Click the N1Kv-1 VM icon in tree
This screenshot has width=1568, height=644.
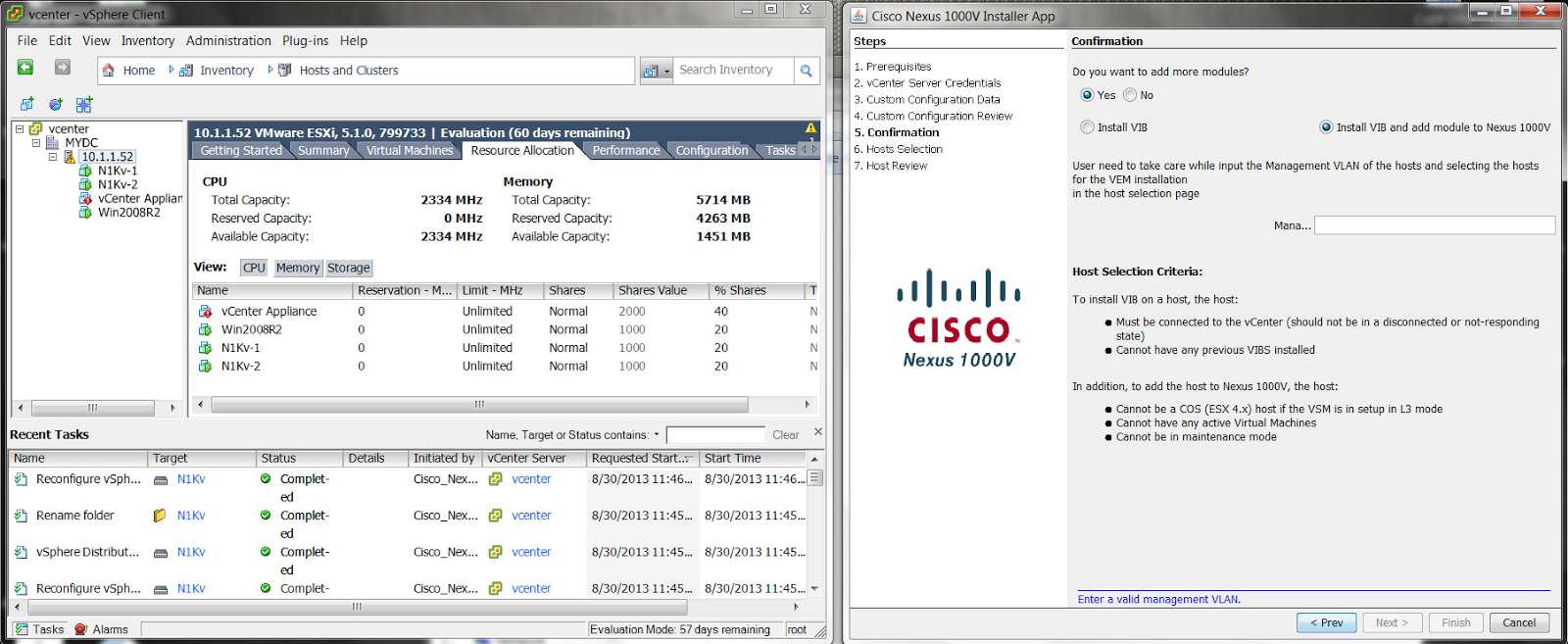(x=86, y=171)
